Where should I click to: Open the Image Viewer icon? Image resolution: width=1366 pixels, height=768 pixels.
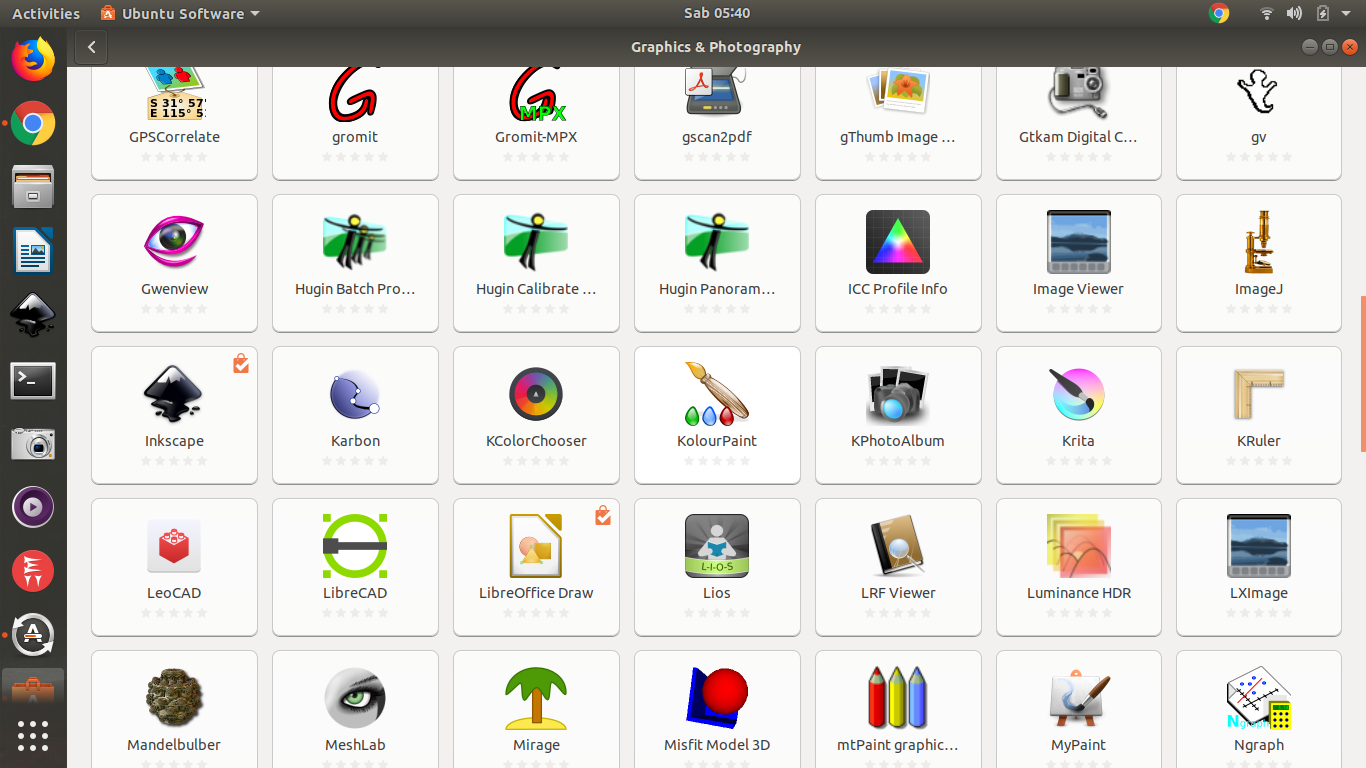click(1078, 242)
